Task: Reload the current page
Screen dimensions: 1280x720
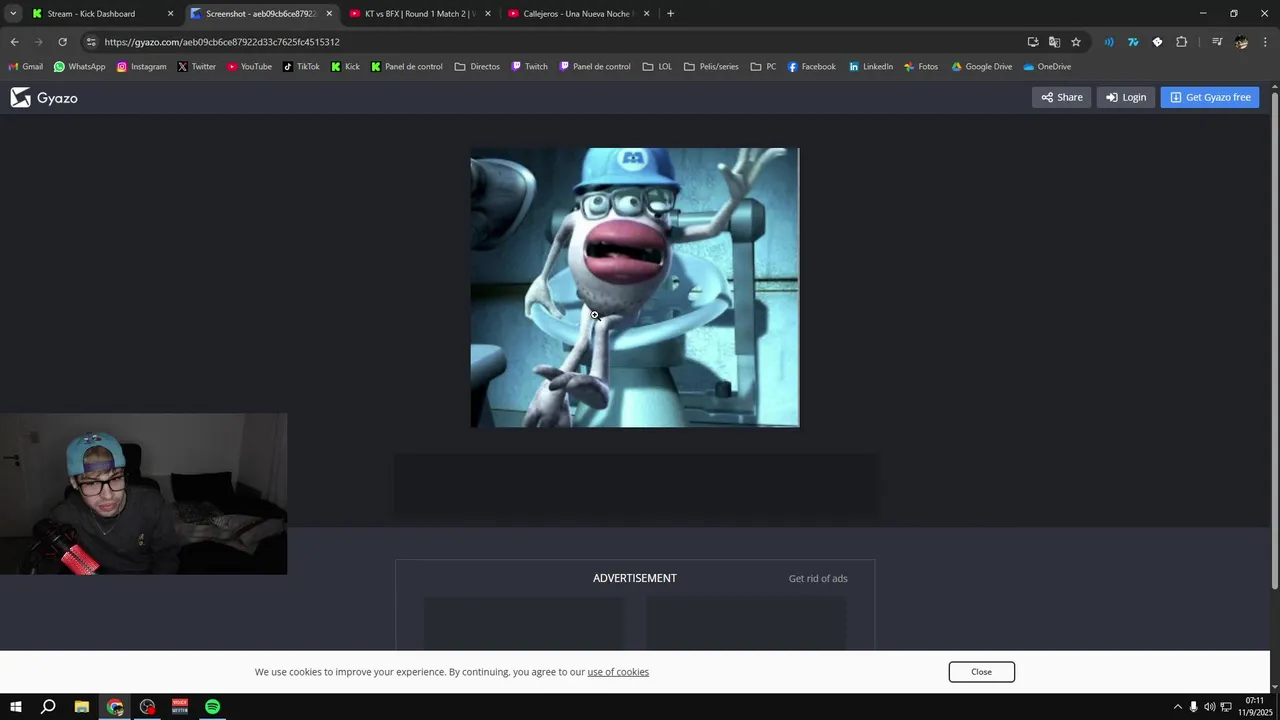Action: tap(62, 42)
